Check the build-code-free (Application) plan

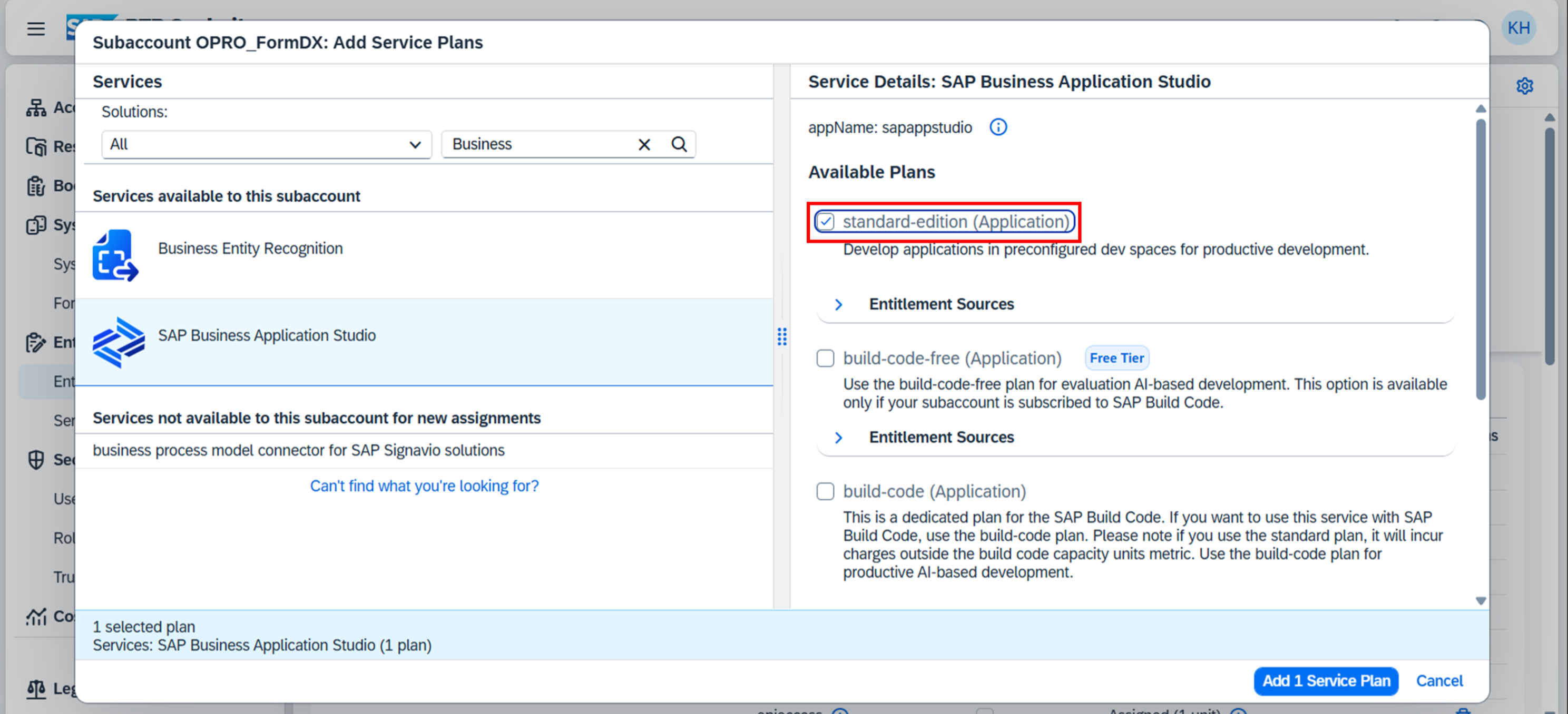[826, 358]
